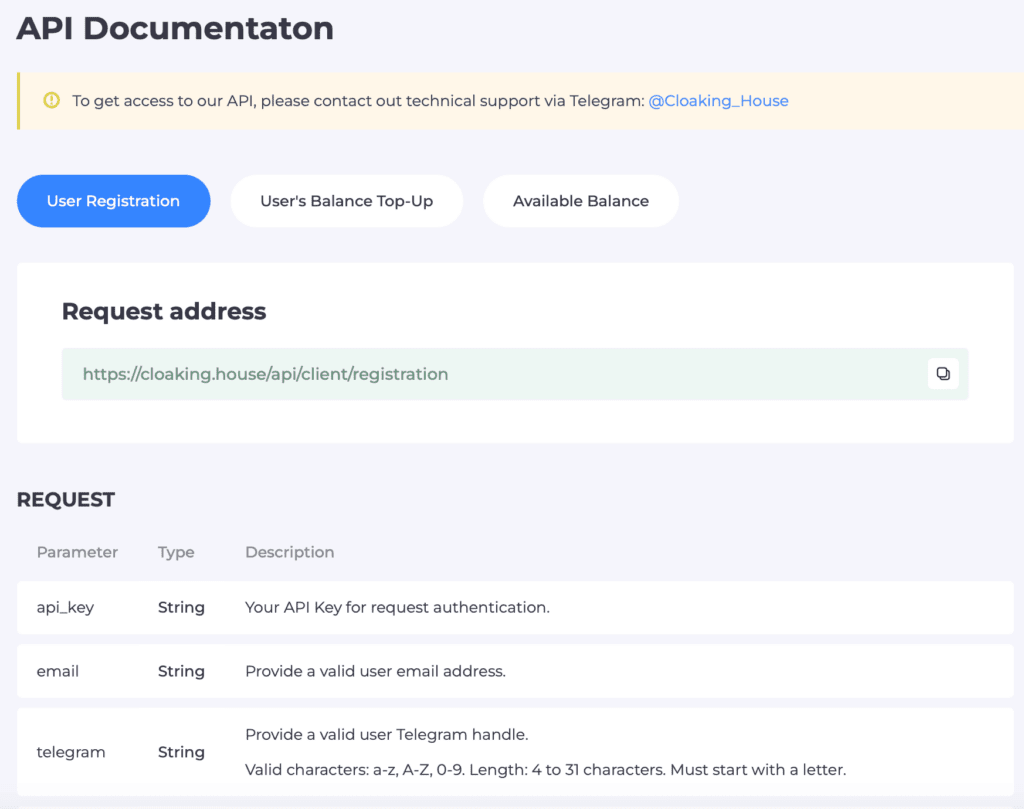Click the Type column header
This screenshot has width=1024, height=809.
(x=174, y=552)
